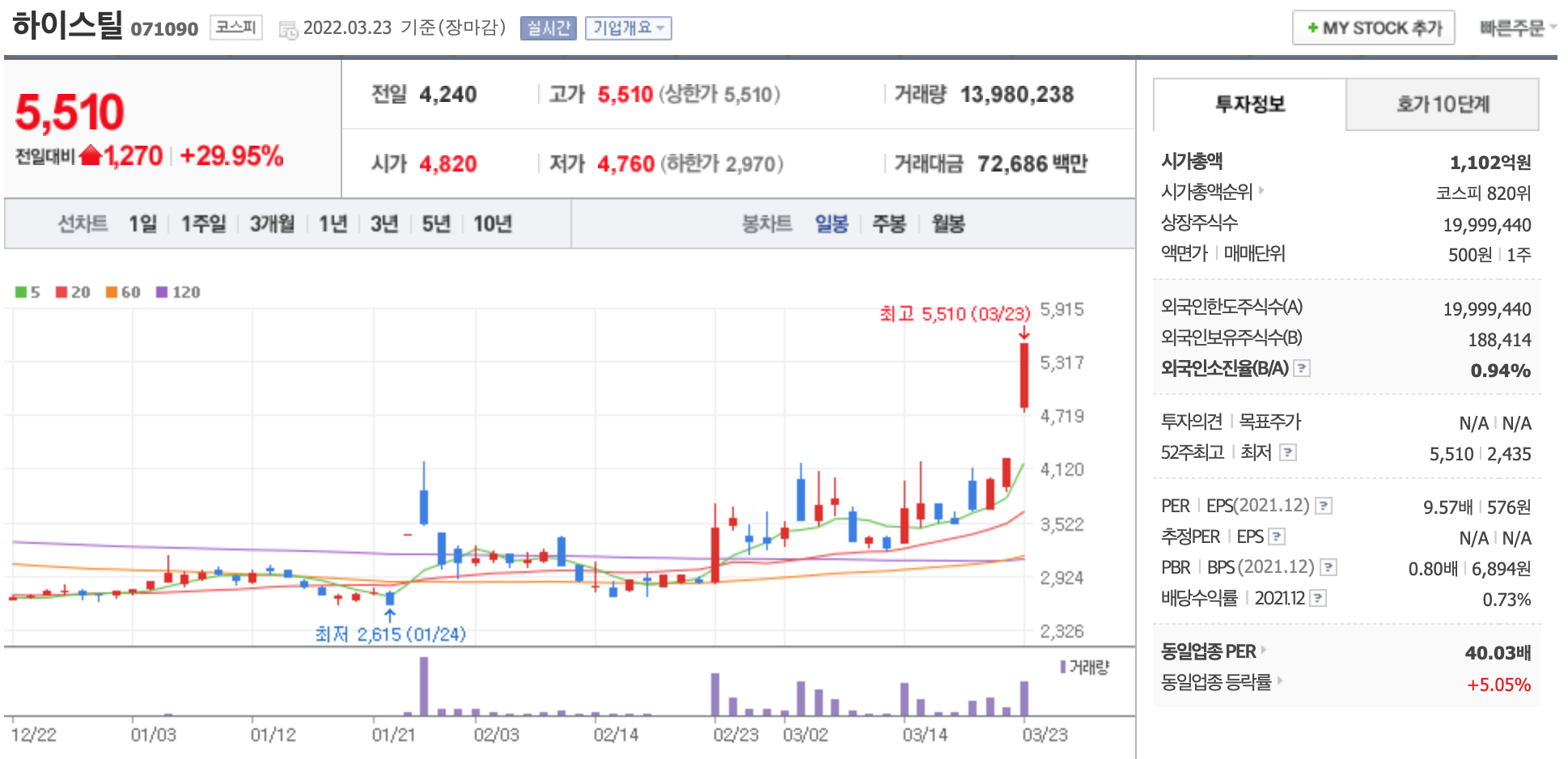1568x759 pixels.
Task: Click the 9.57배 PER value
Action: [1447, 507]
